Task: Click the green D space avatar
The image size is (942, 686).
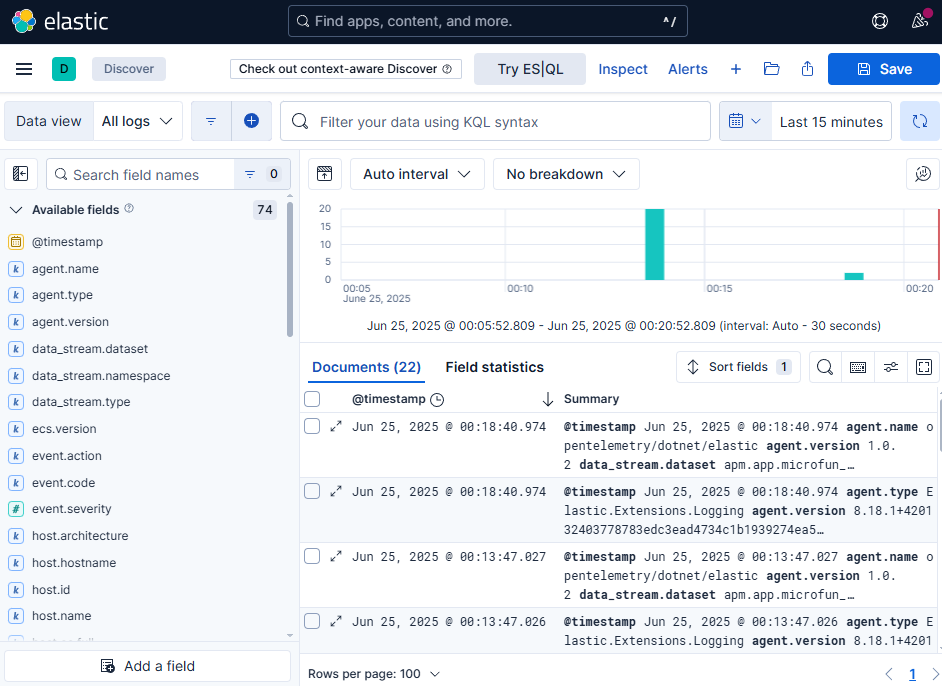Action: 64,69
